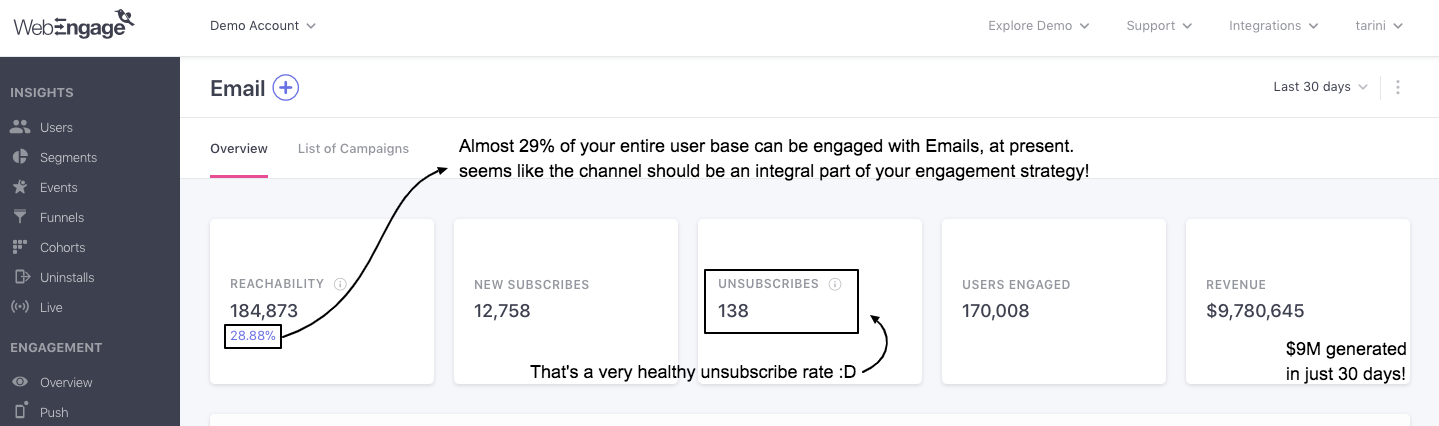Open Users from the sidebar icon

pyautogui.click(x=20, y=127)
